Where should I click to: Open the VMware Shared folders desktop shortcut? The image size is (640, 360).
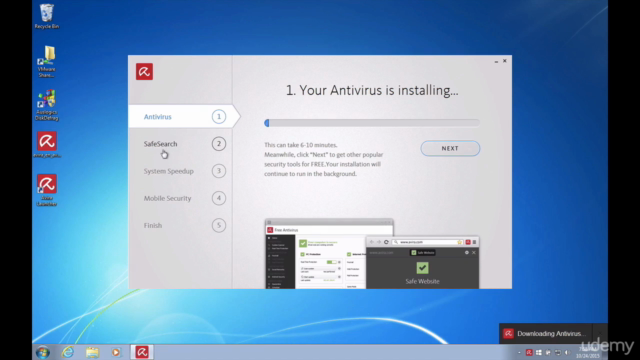47,62
